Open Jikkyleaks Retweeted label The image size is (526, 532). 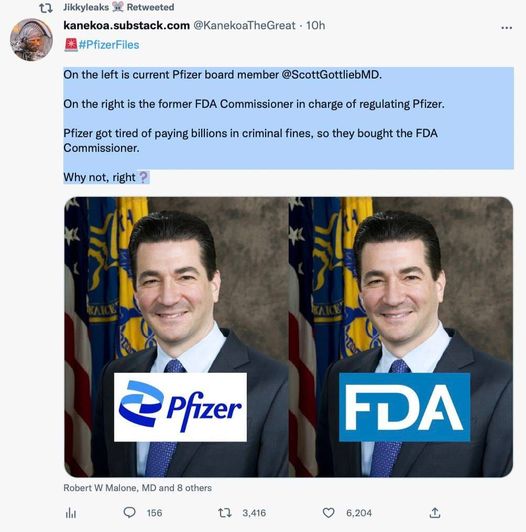[119, 7]
